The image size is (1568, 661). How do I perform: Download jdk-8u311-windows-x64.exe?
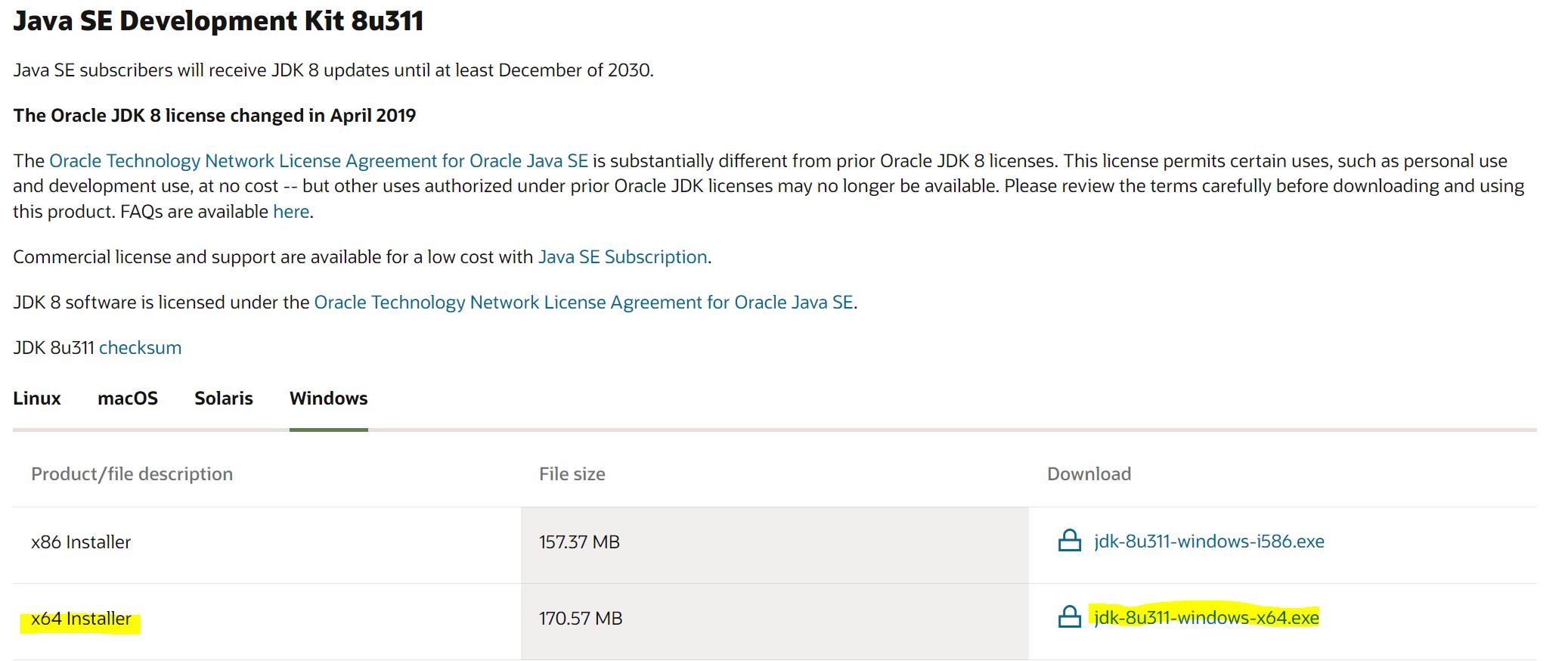point(1206,618)
